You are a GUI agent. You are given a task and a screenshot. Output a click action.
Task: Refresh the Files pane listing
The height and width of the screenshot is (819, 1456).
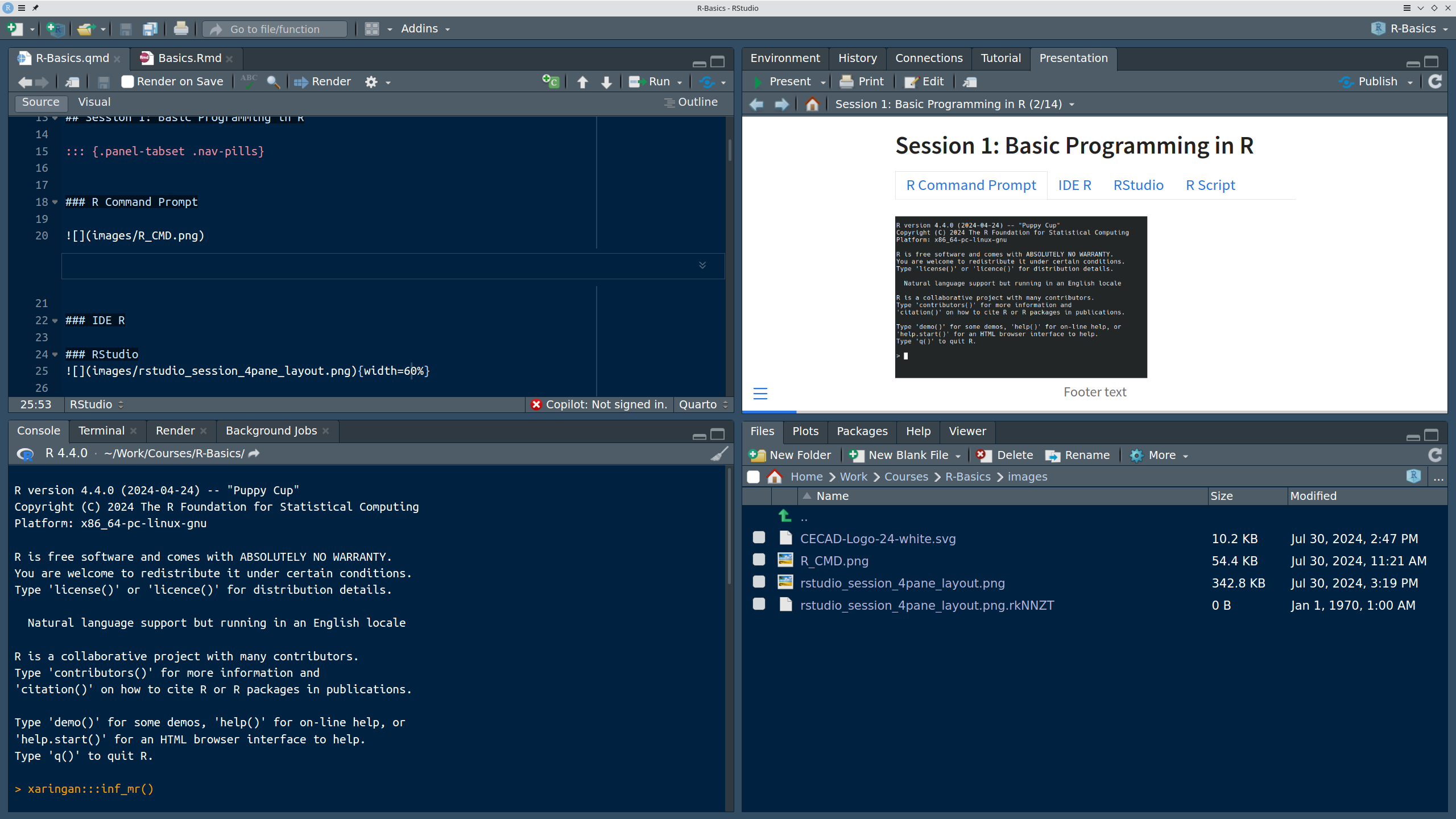(x=1435, y=455)
